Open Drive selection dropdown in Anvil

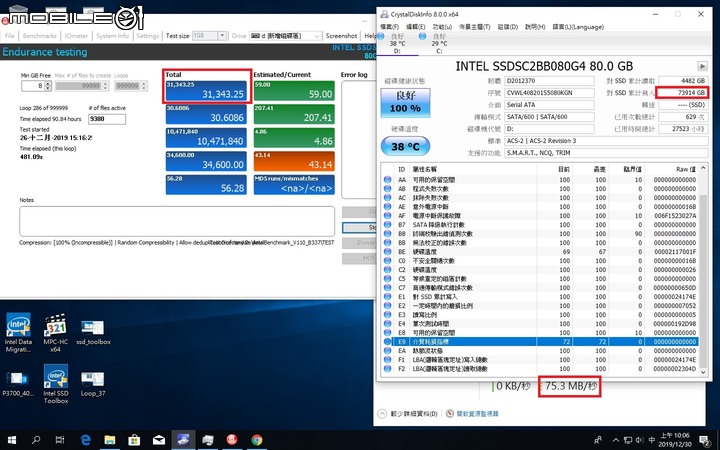pyautogui.click(x=285, y=35)
